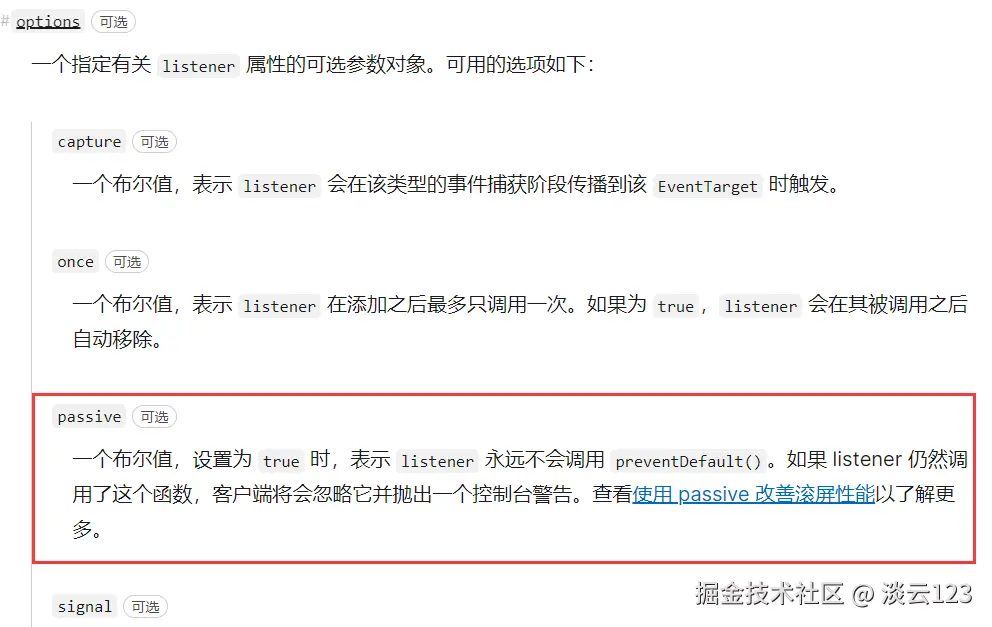The width and height of the screenshot is (992, 627).
Task: Click the true code in passive description
Action: click(x=281, y=461)
